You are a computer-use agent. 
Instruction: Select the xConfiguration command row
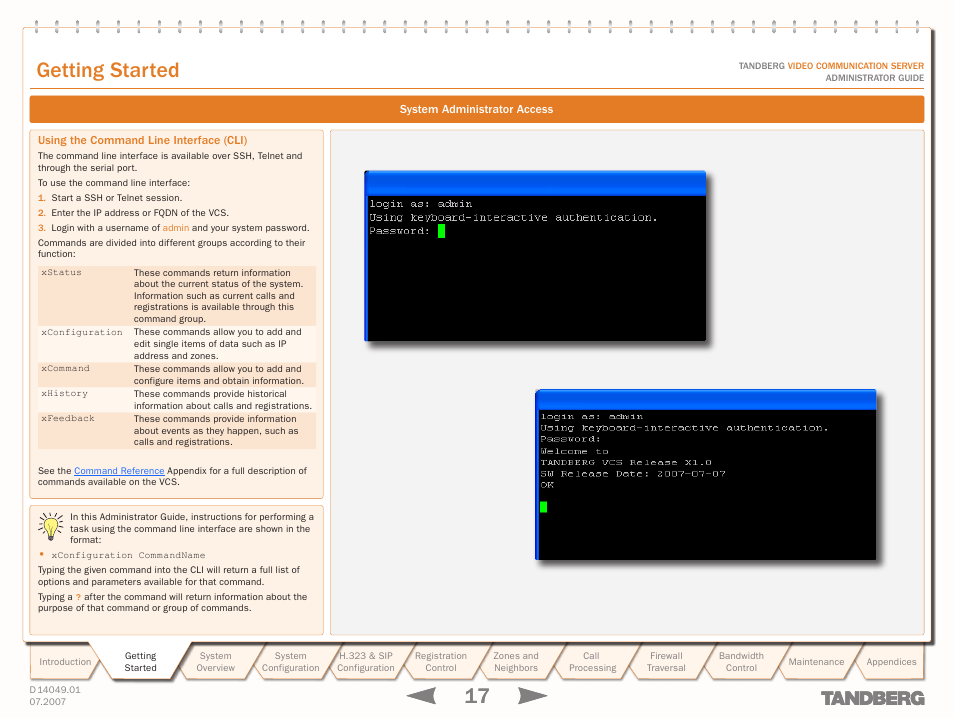177,344
